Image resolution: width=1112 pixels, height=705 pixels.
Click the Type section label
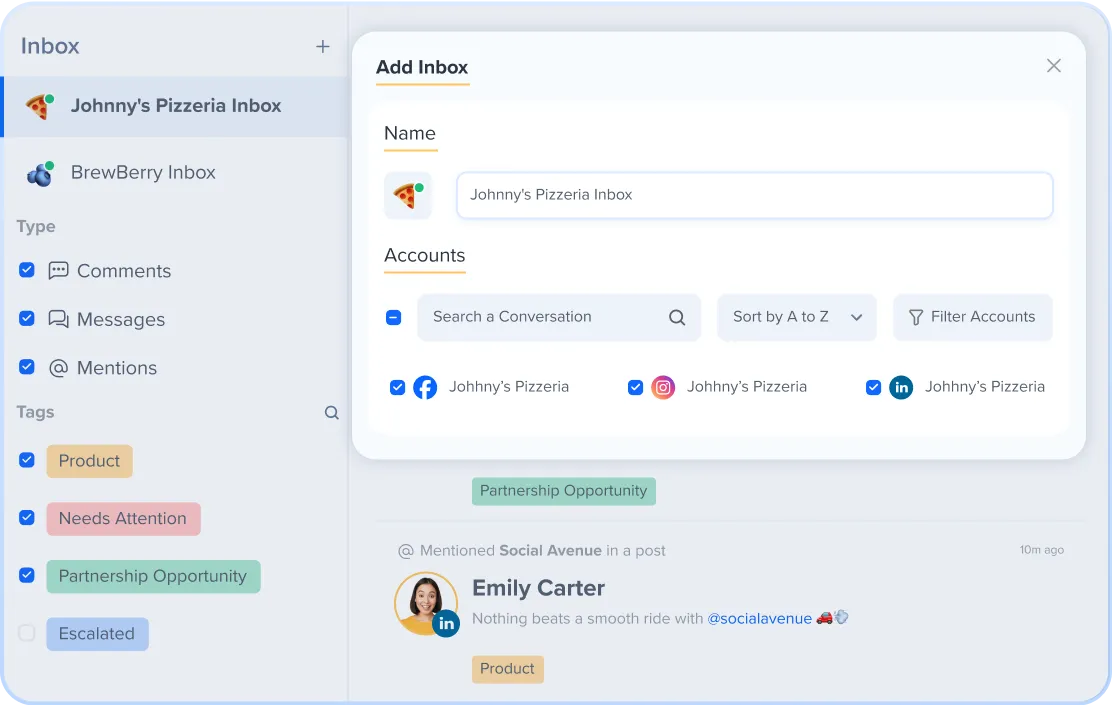point(35,227)
